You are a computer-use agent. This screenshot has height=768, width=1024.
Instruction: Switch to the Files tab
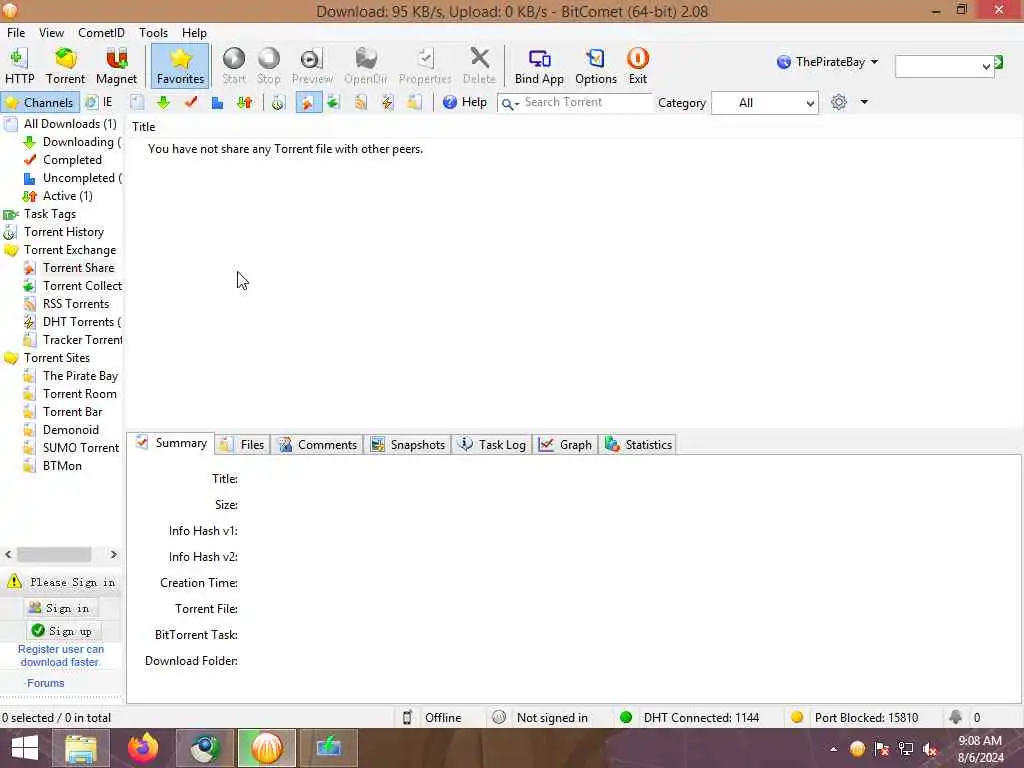point(242,445)
